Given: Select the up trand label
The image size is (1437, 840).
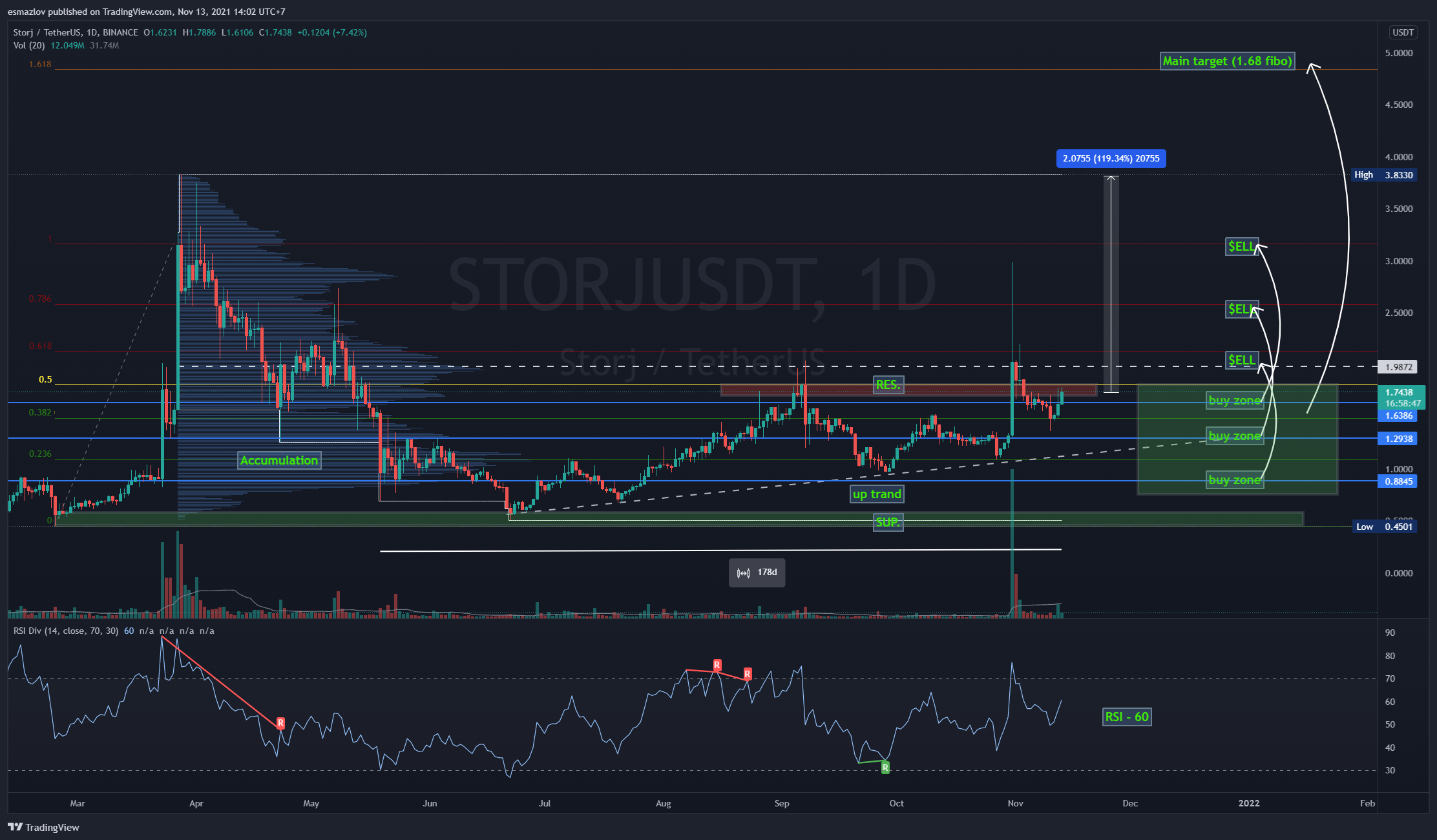Looking at the screenshot, I should (877, 494).
